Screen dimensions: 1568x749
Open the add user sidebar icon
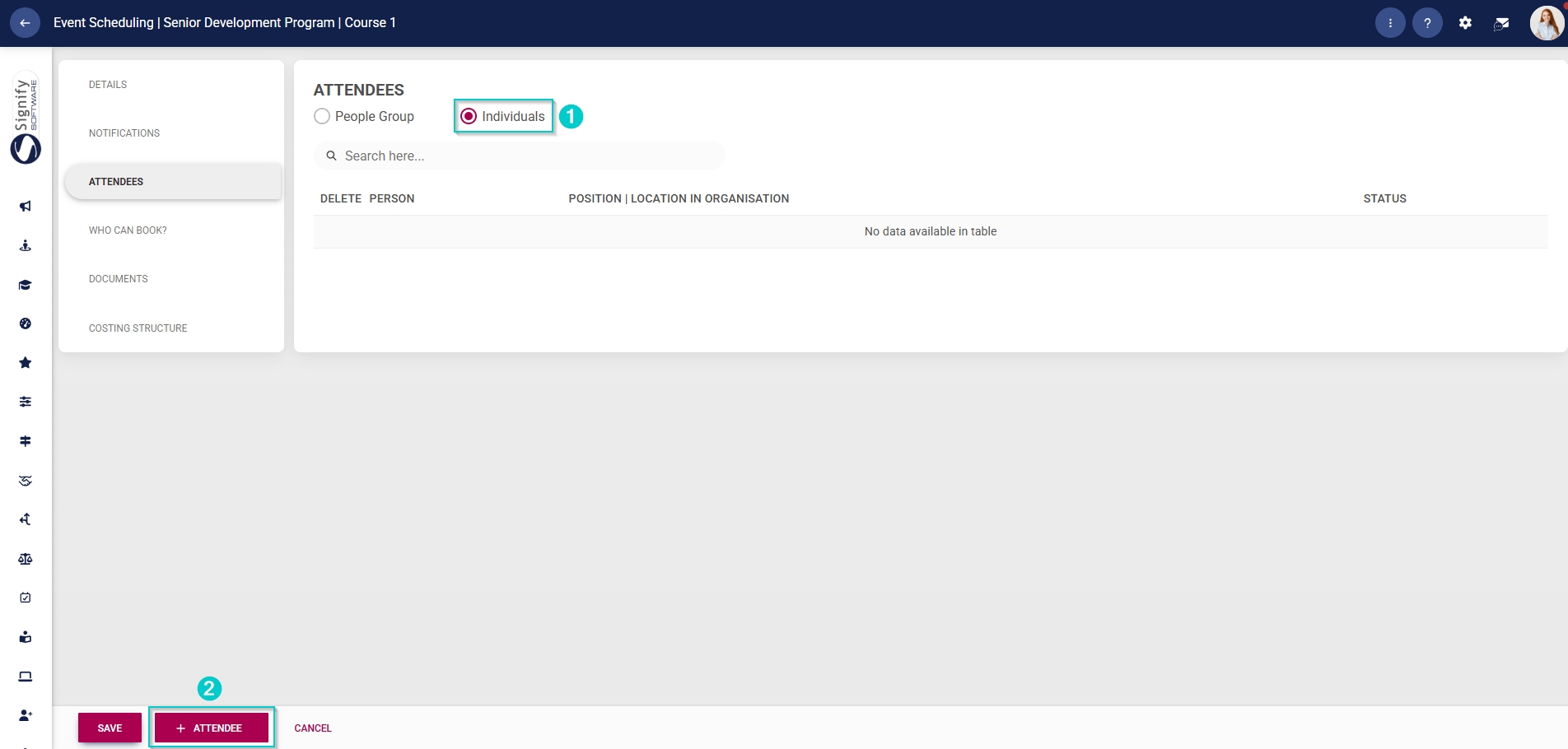tap(26, 715)
